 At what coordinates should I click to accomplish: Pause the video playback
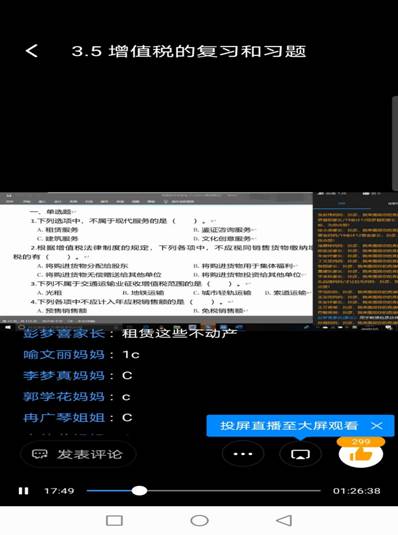[24, 491]
